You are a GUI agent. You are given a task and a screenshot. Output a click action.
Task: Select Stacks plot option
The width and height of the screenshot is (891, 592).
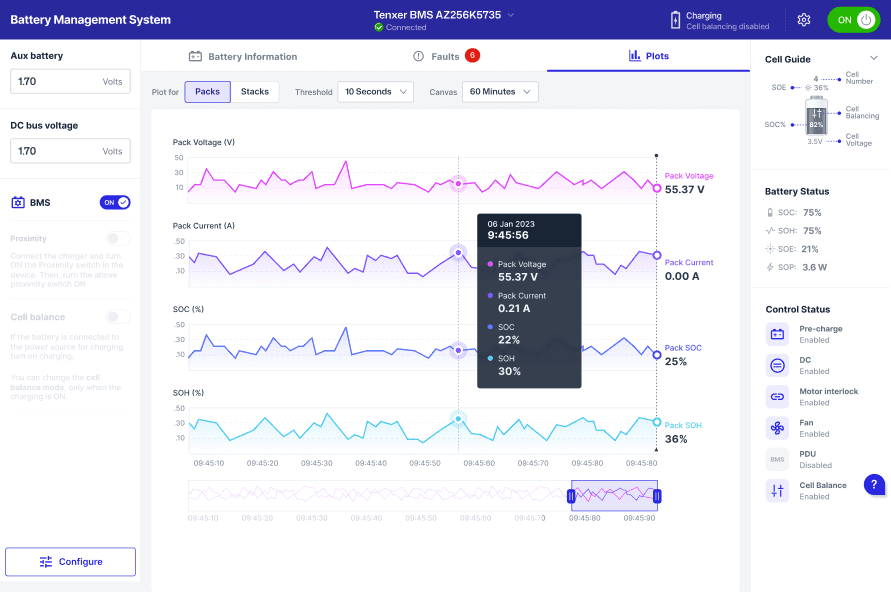(x=255, y=91)
